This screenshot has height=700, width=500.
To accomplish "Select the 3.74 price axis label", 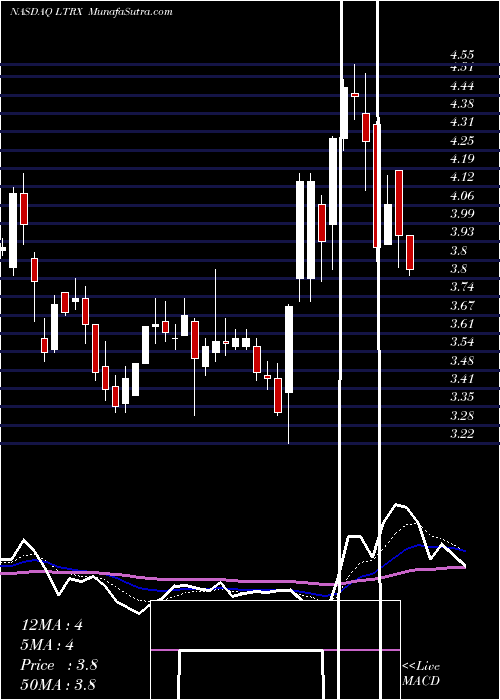I will [x=462, y=287].
